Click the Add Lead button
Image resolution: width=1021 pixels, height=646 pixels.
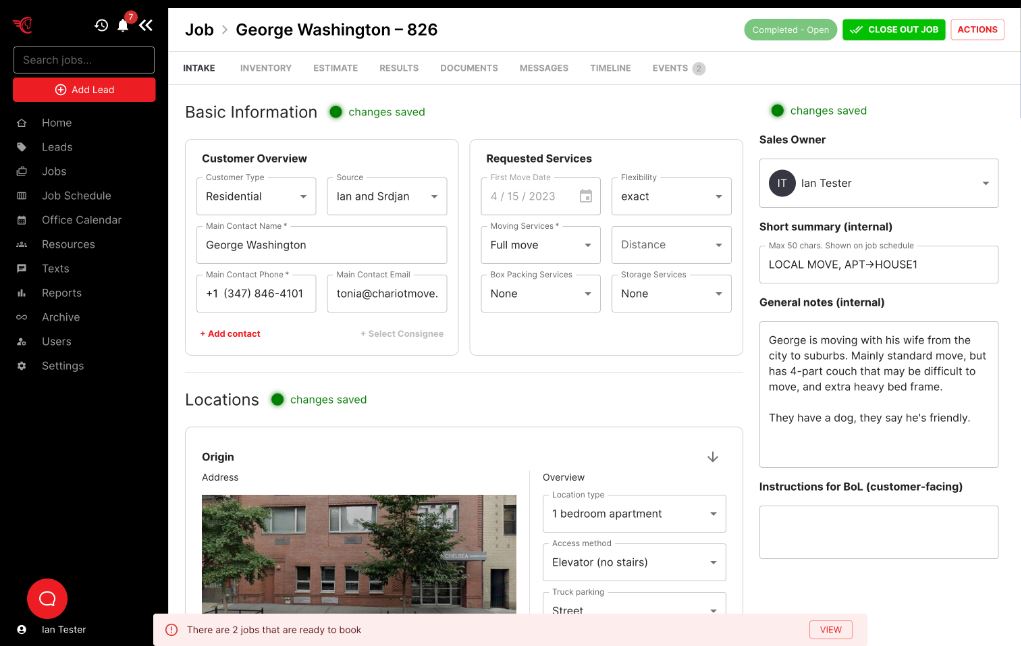pos(84,90)
